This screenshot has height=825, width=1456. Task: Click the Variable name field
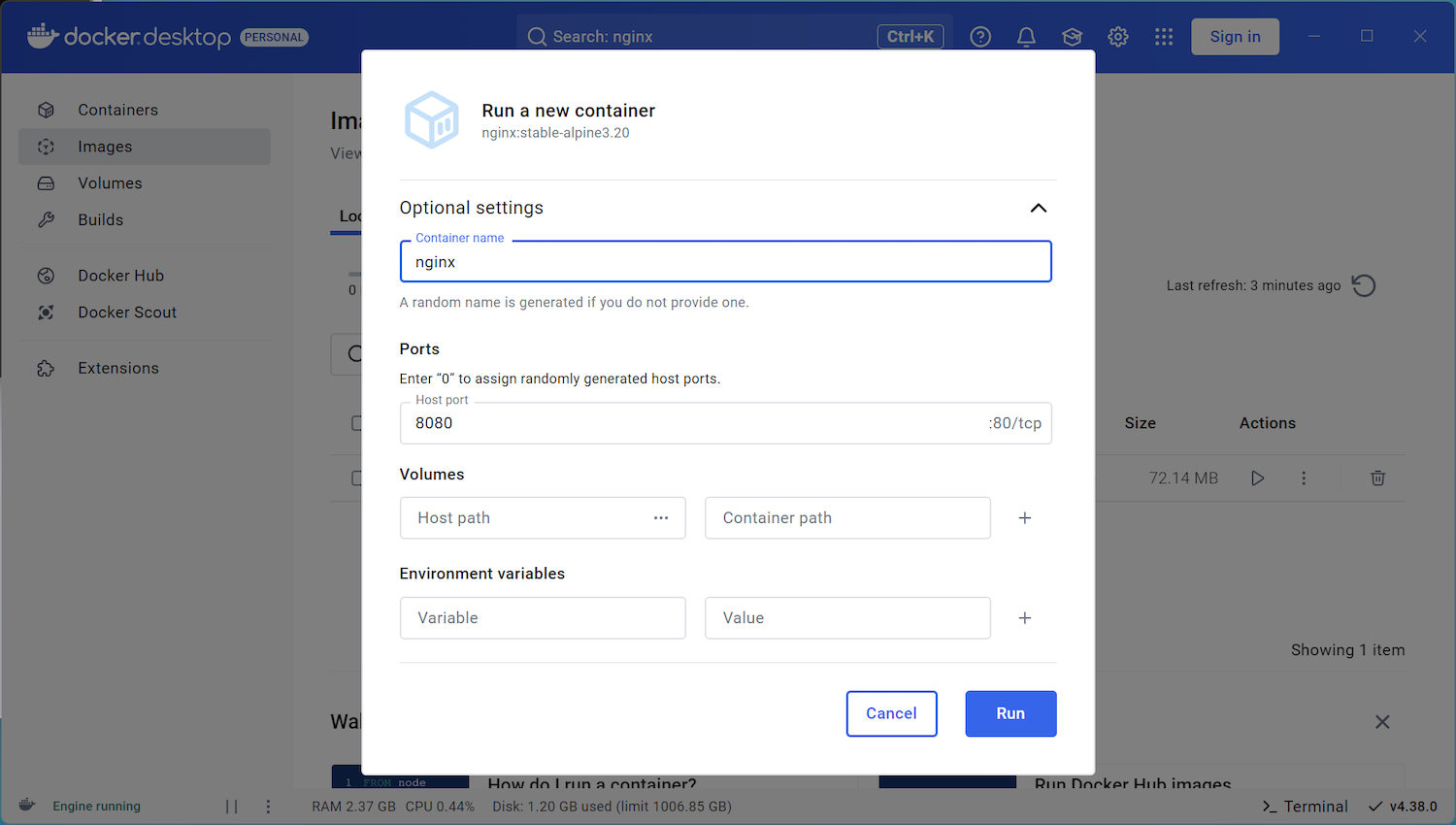[x=543, y=618]
